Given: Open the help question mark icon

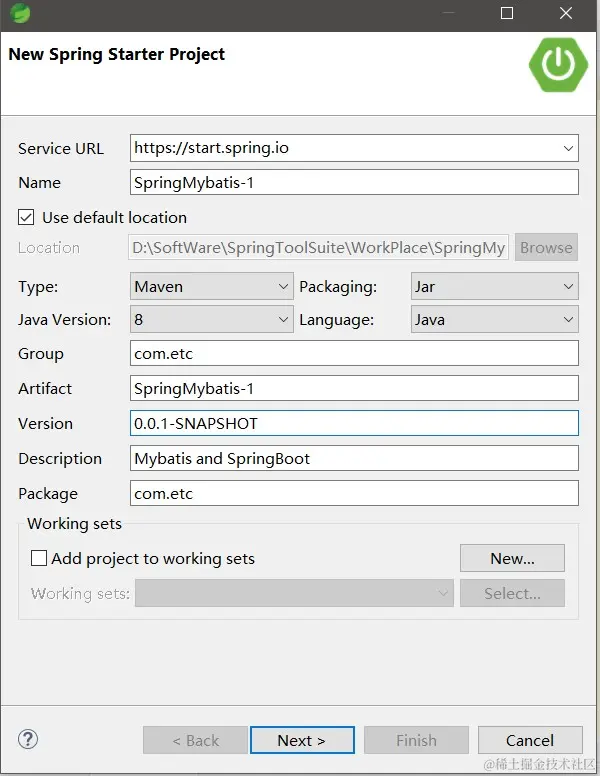Looking at the screenshot, I should [28, 739].
